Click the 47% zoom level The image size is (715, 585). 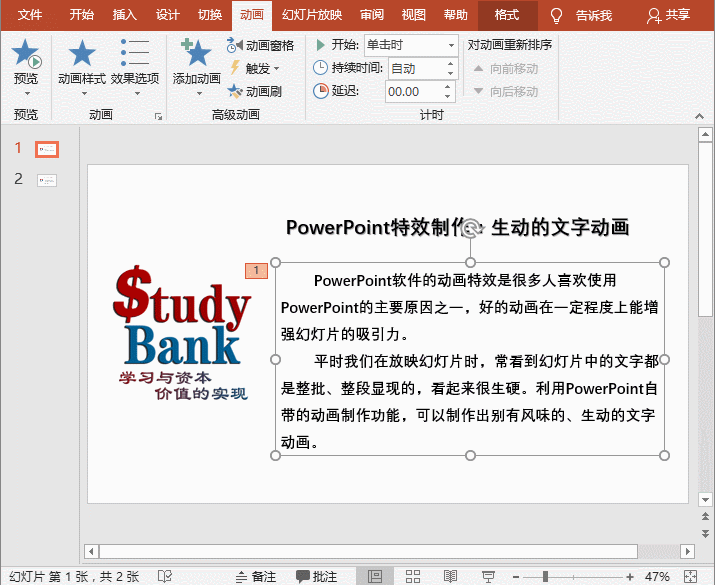(657, 577)
